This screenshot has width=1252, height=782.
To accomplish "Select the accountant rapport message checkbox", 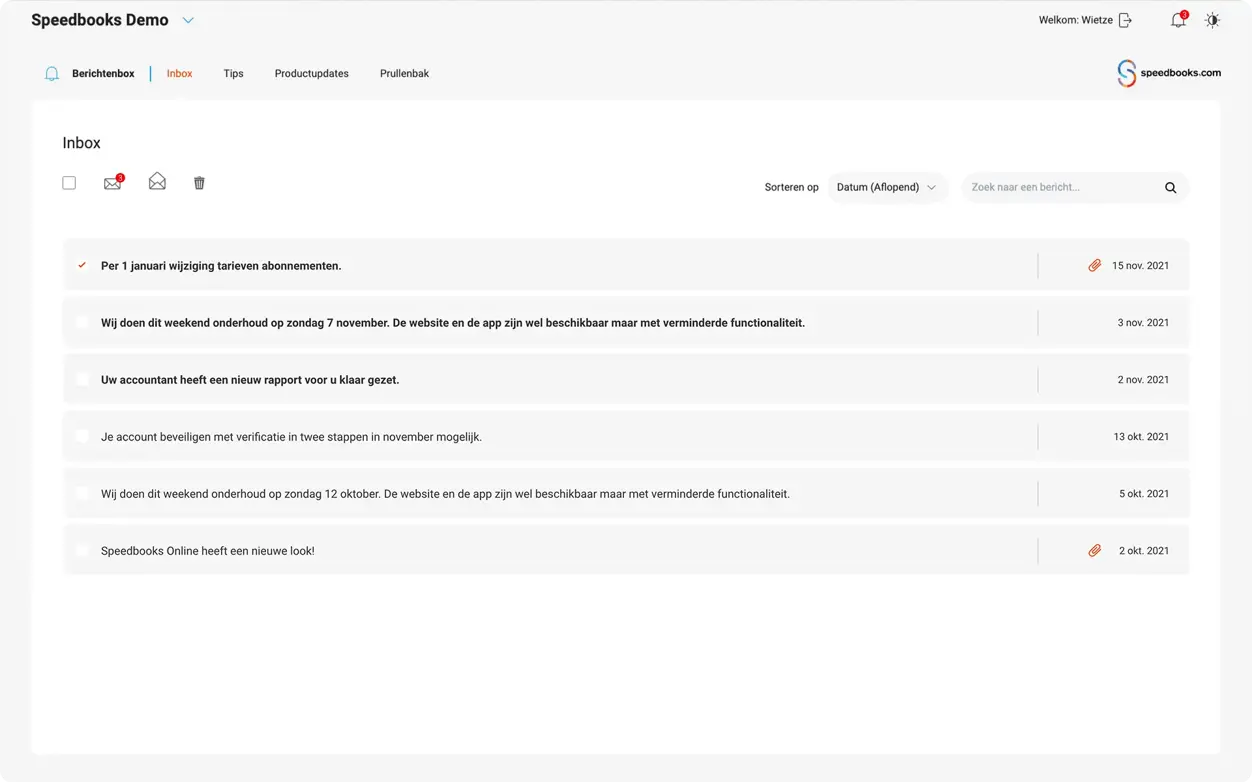I will (x=82, y=380).
